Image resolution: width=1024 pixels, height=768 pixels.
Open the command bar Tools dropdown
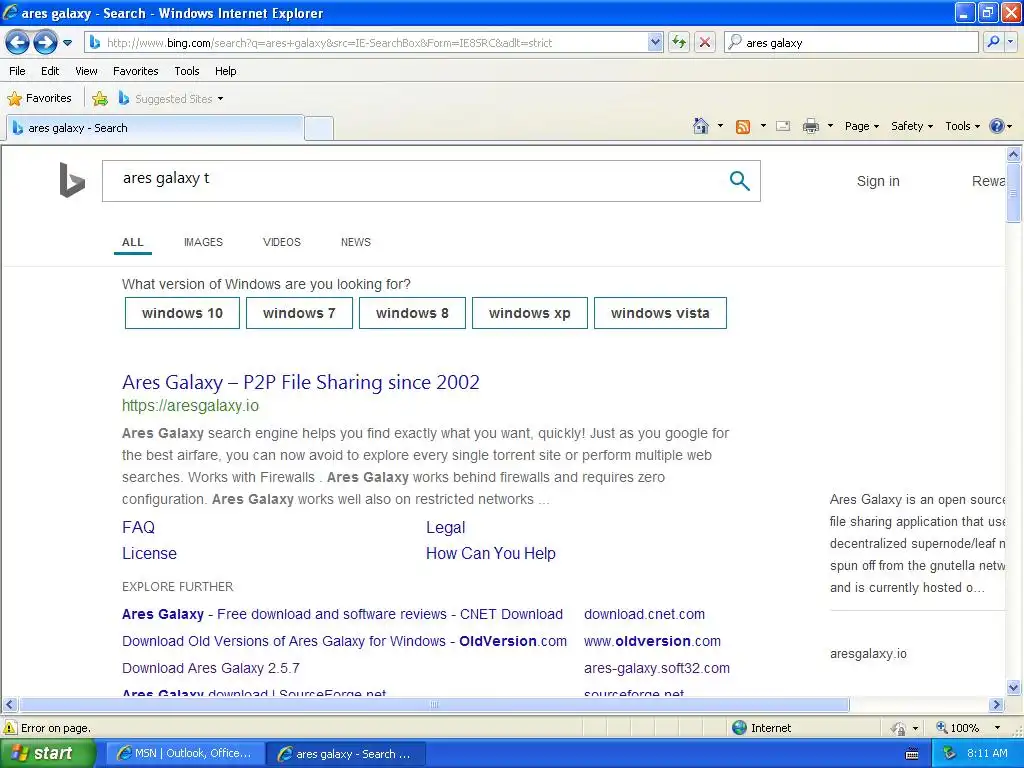coord(962,126)
